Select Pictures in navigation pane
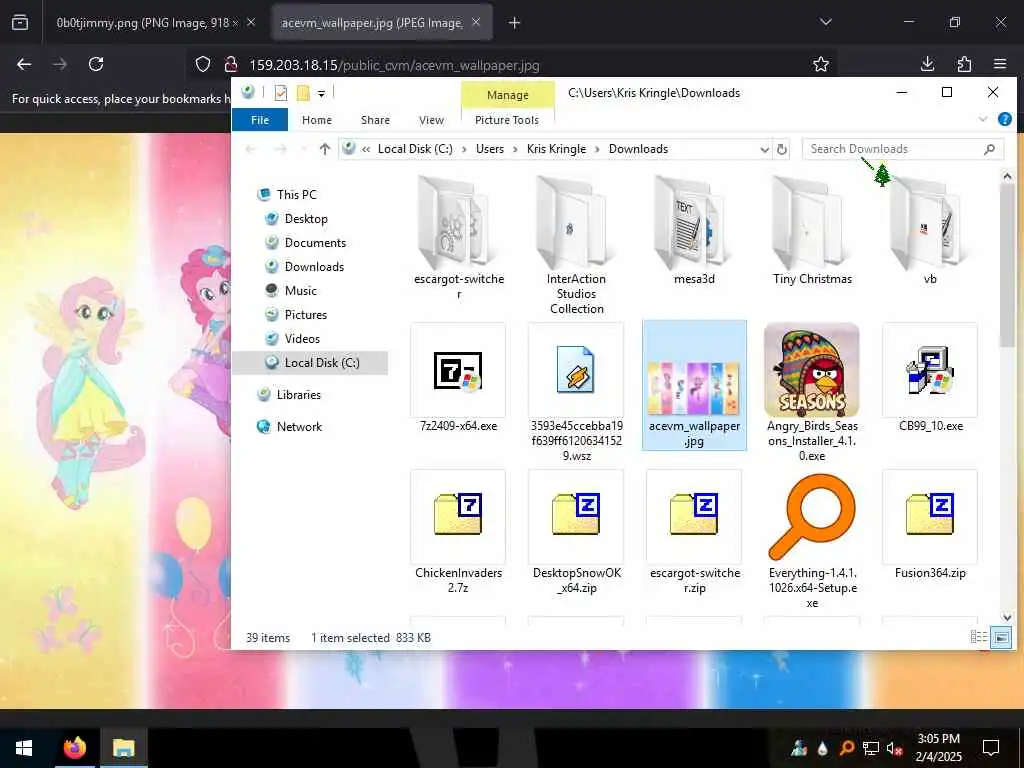 [305, 315]
